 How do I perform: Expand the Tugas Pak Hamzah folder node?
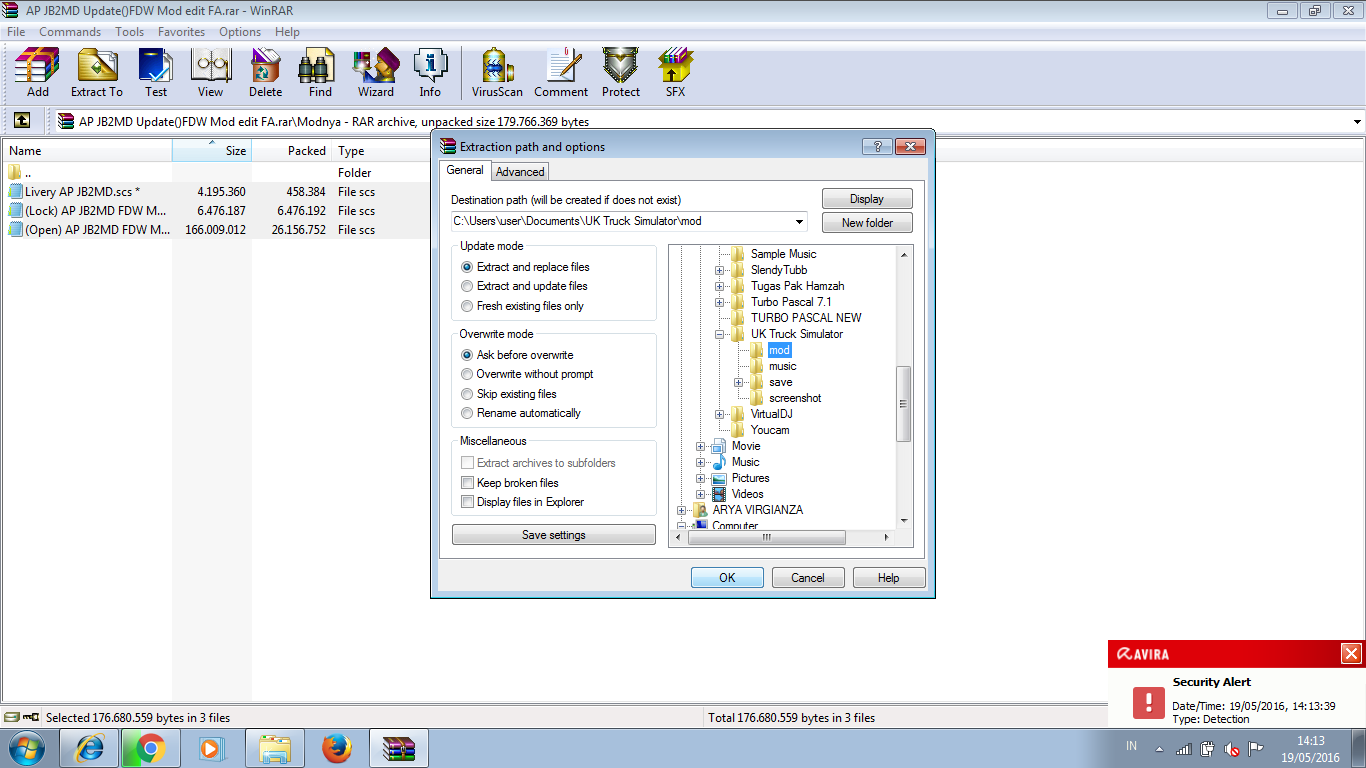pyautogui.click(x=719, y=286)
